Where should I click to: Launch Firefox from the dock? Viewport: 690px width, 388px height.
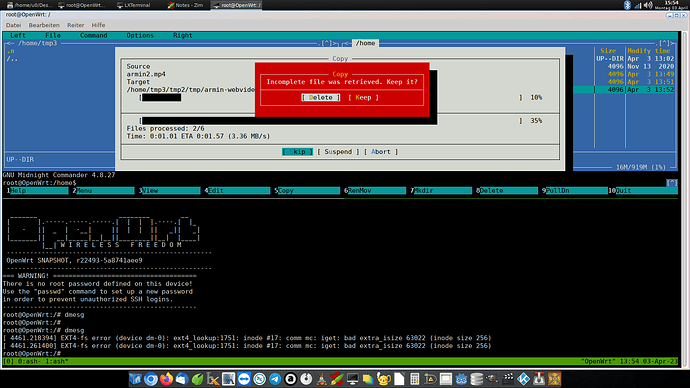pos(166,379)
